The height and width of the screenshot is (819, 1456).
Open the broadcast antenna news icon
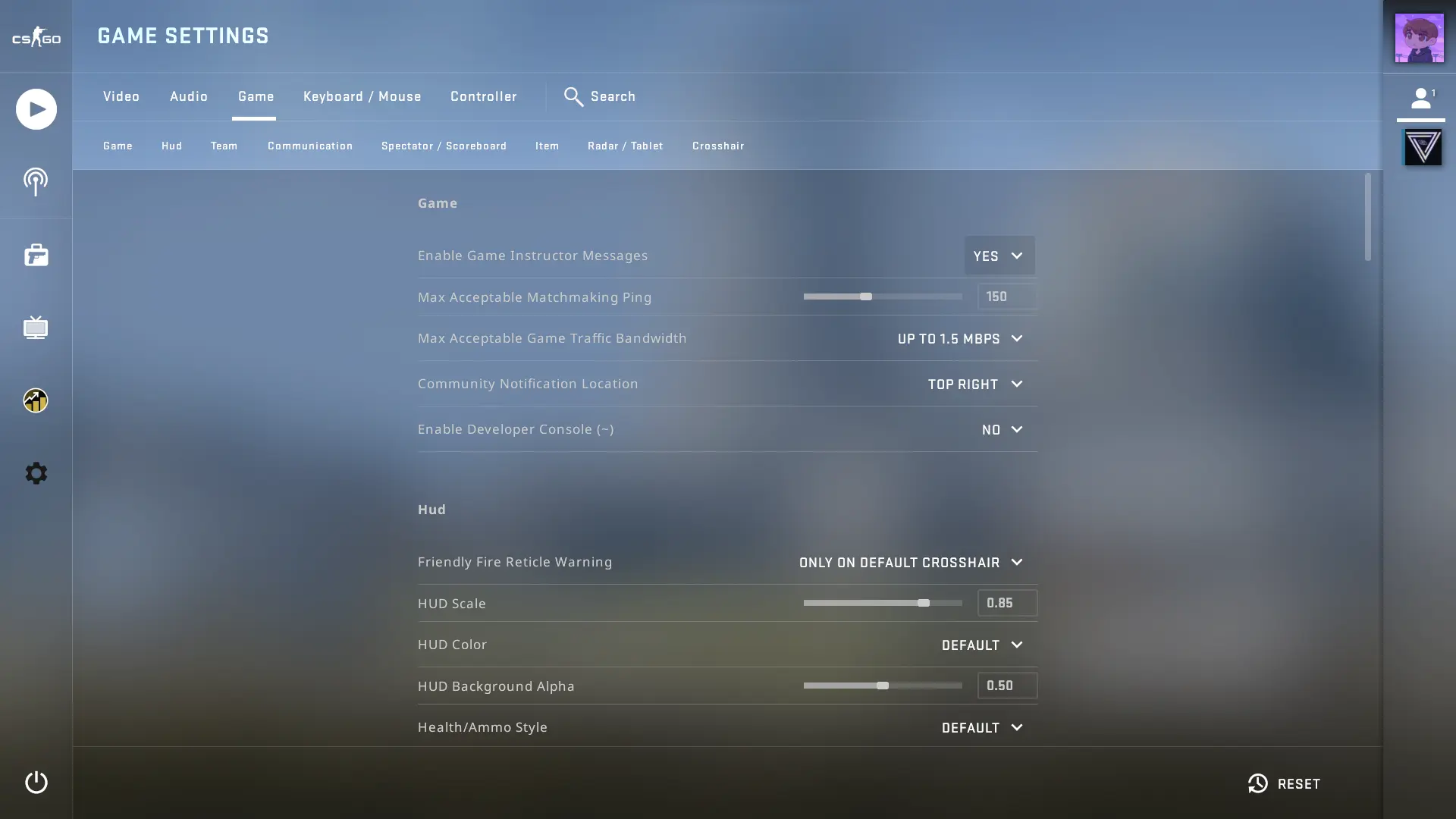tap(36, 182)
